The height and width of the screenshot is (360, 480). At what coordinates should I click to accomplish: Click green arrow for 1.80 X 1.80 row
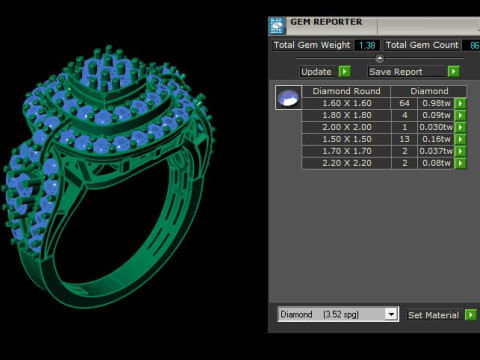click(460, 115)
